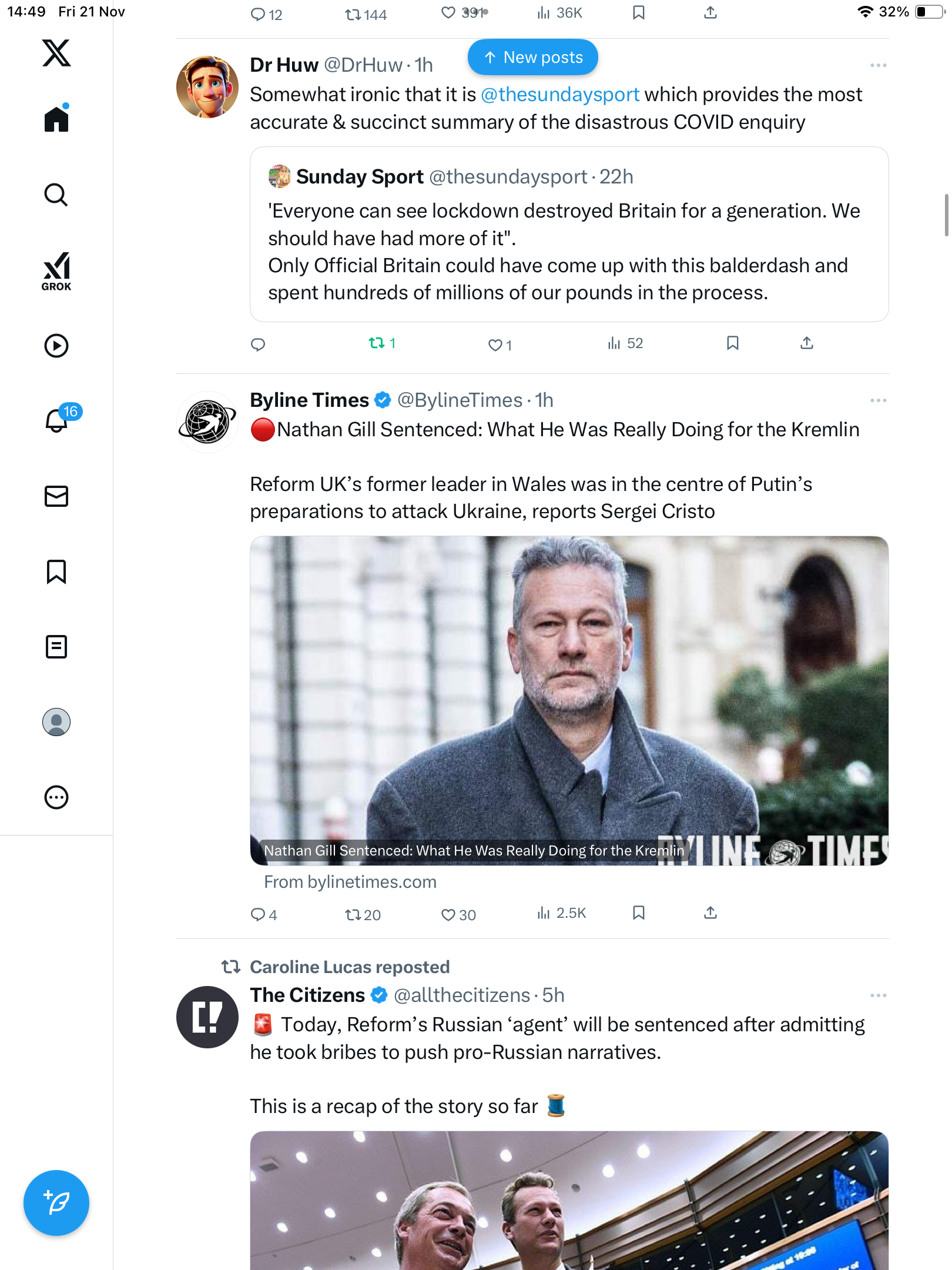Like Dr Huw's post
The height and width of the screenshot is (1270, 952).
pos(495,345)
